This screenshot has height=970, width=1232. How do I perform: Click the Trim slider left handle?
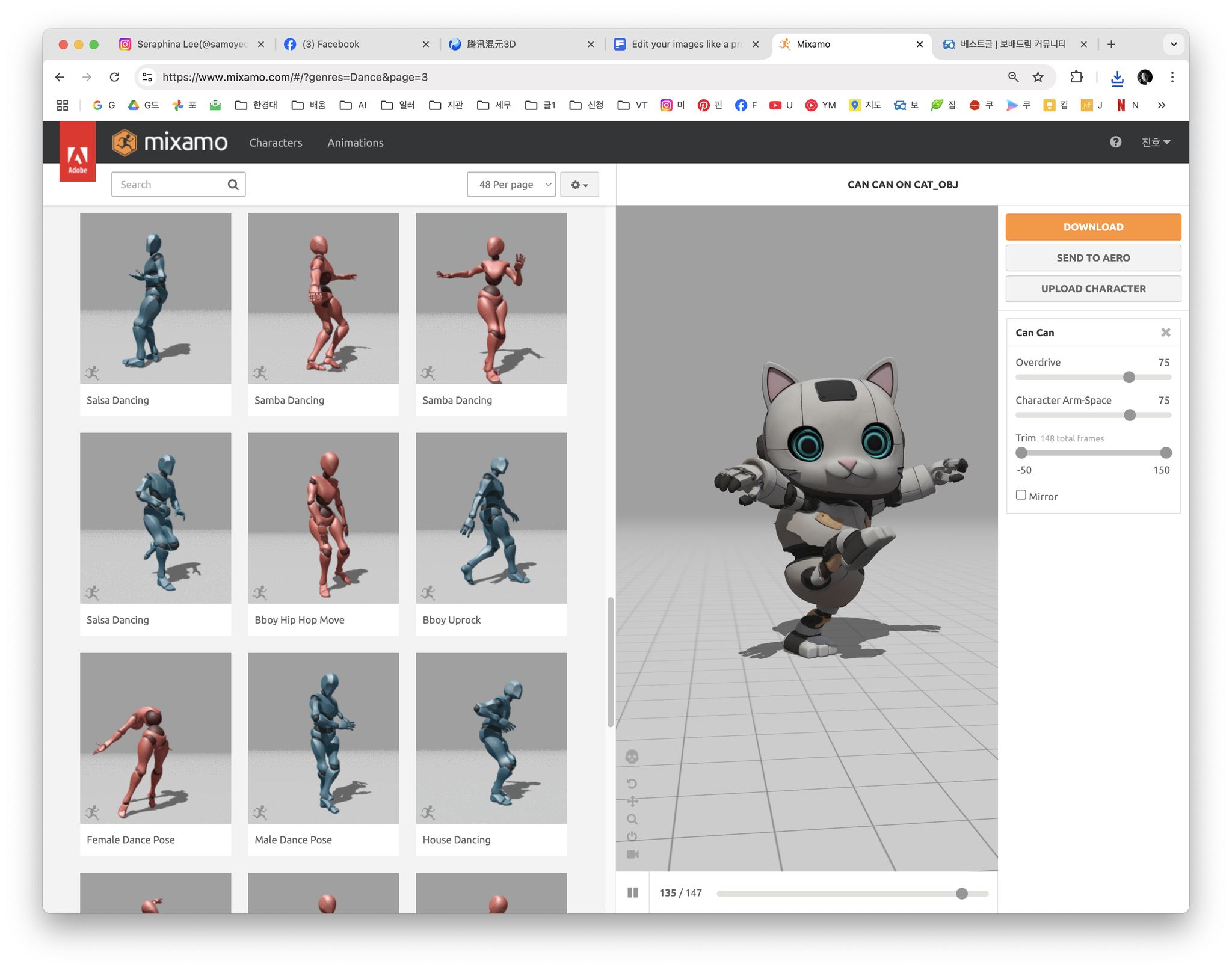coord(1021,453)
